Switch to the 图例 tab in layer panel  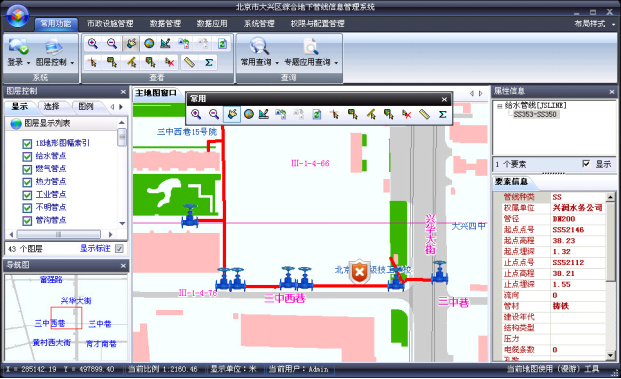click(86, 107)
